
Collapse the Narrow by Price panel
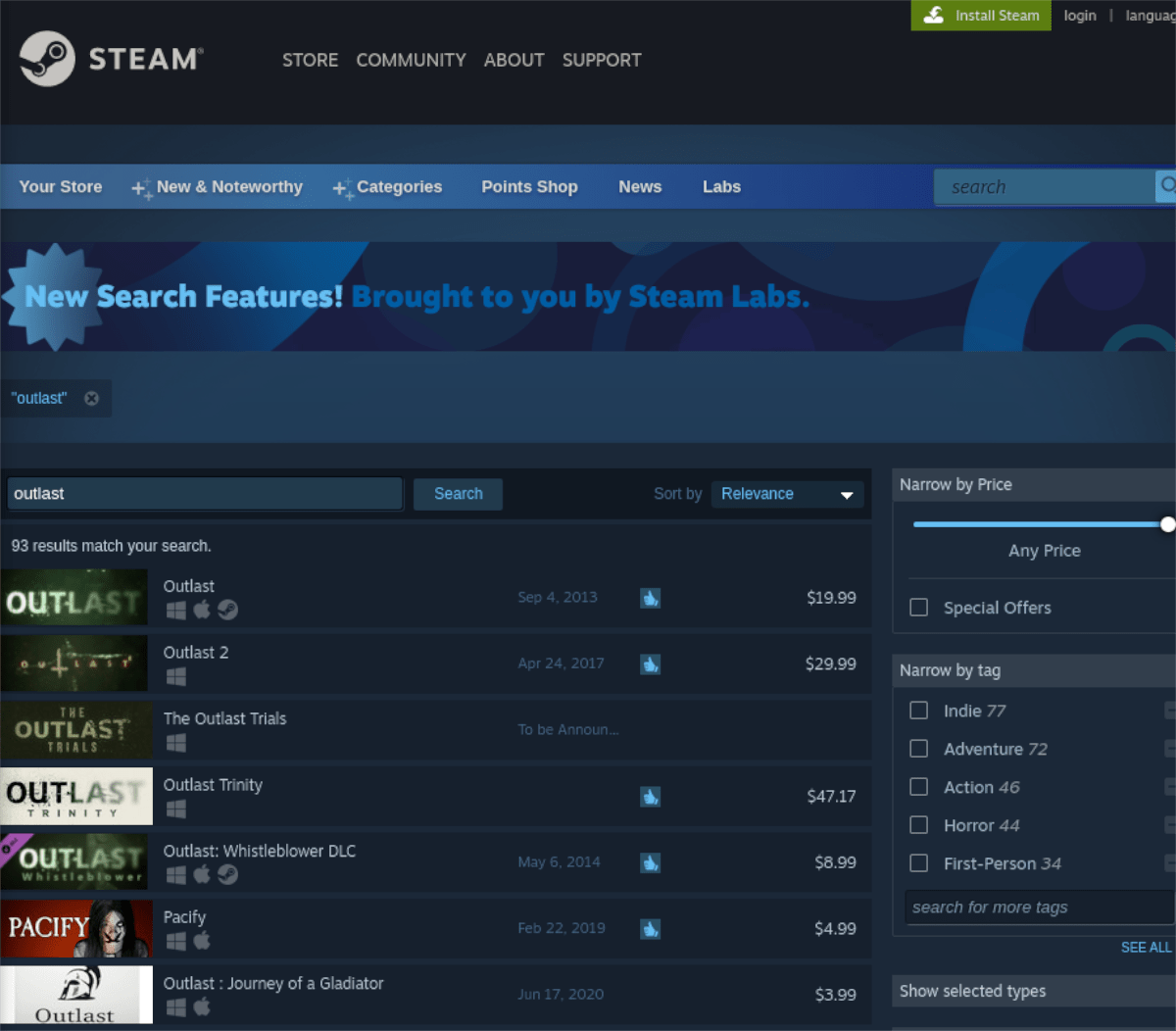[1034, 484]
